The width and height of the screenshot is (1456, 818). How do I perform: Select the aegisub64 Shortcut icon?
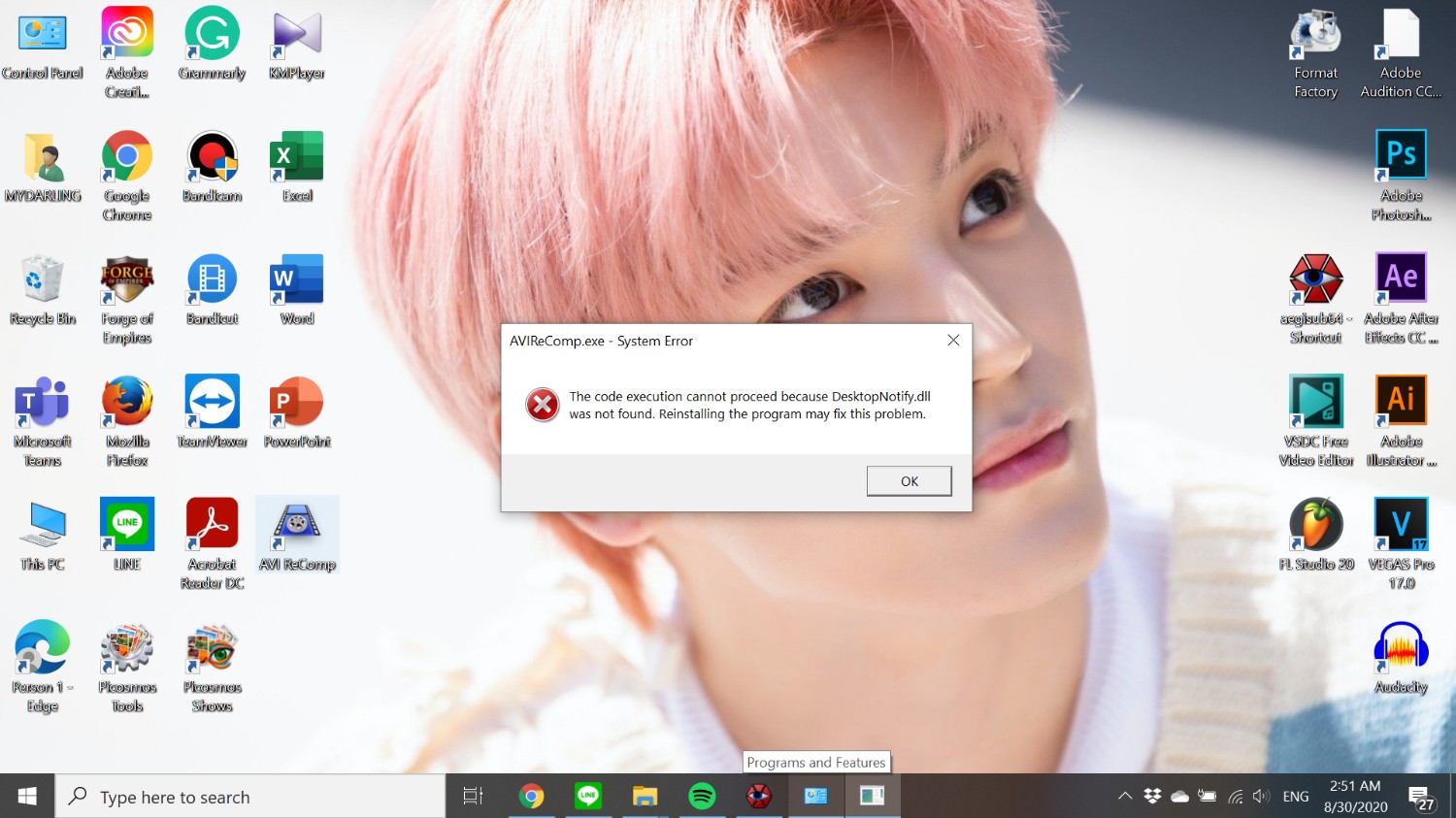click(x=1316, y=300)
